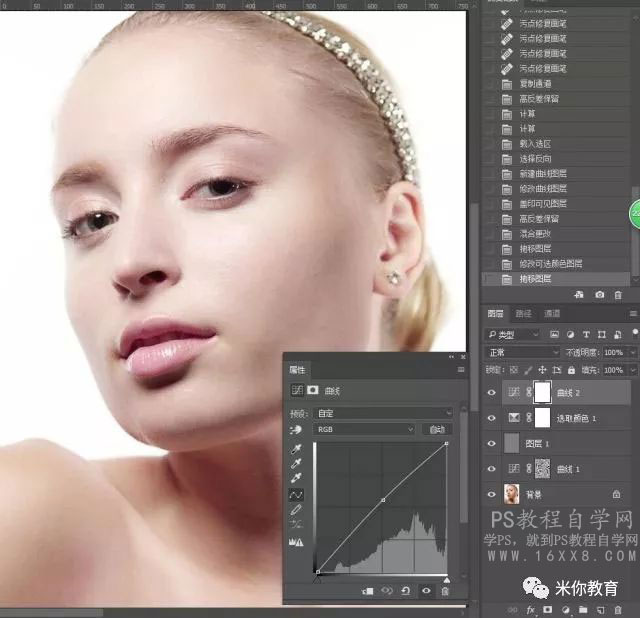Screen dimensions: 640x618
Task: Add layer mask icon at Layers bottom
Action: pyautogui.click(x=547, y=610)
